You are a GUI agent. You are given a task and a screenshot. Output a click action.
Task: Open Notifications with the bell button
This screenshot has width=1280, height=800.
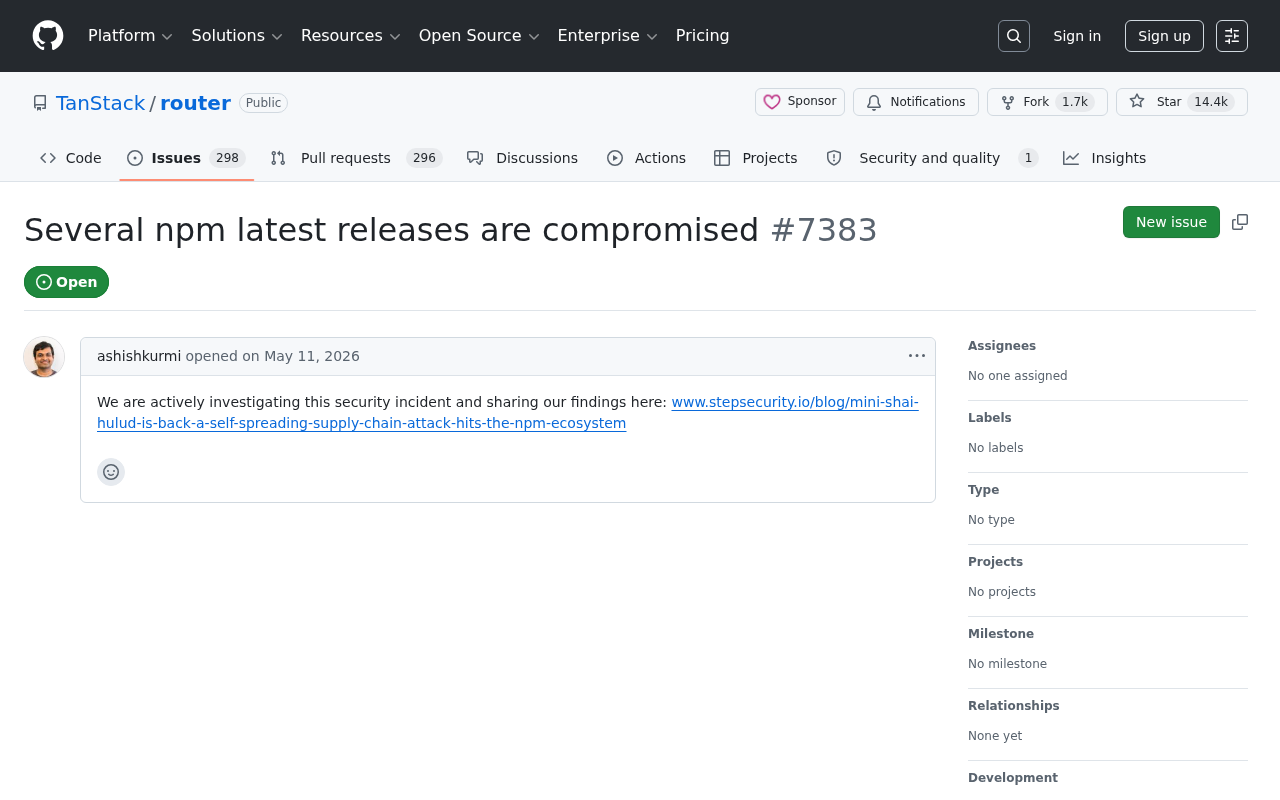coord(916,102)
